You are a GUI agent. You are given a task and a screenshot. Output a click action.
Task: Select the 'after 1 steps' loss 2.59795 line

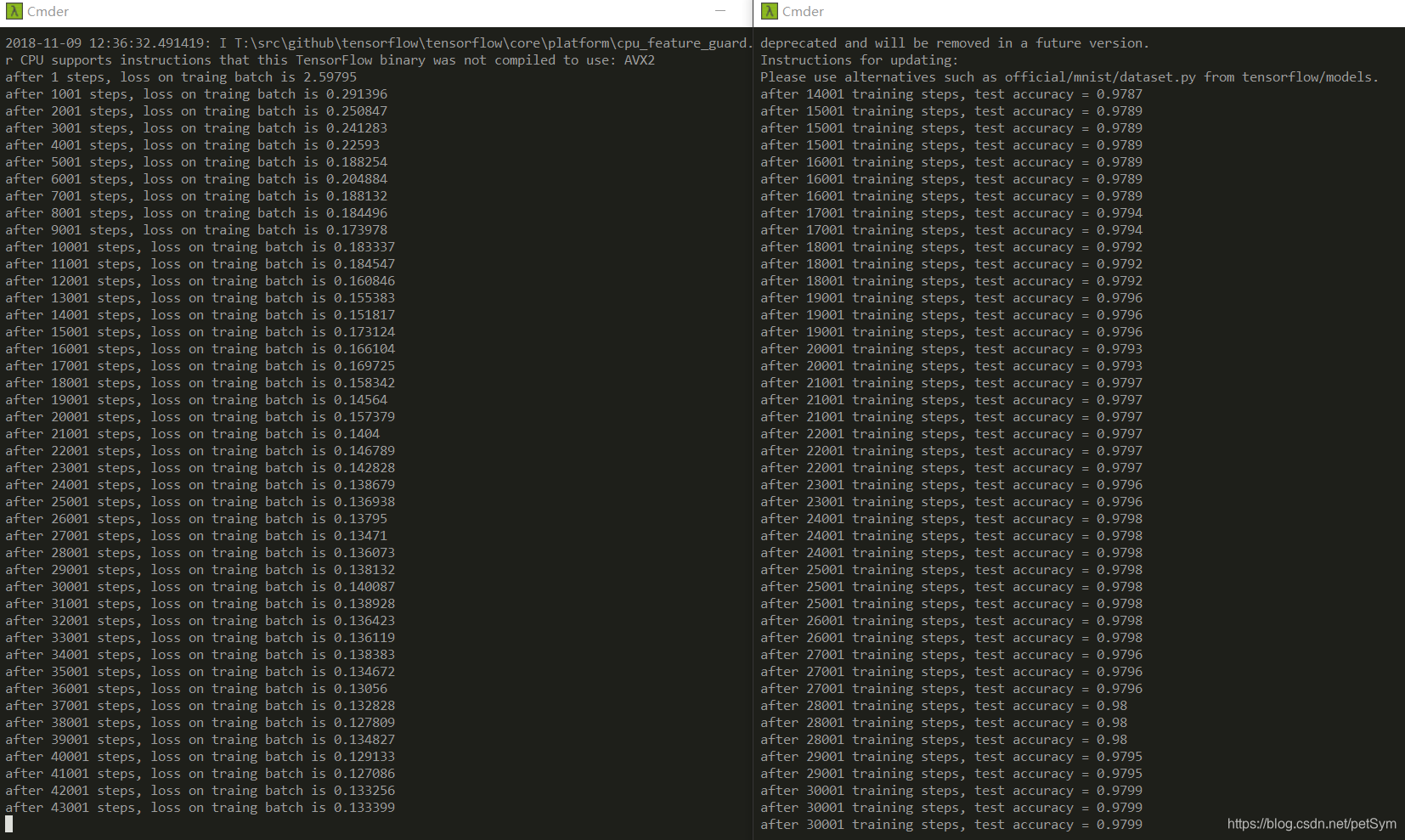pyautogui.click(x=181, y=77)
